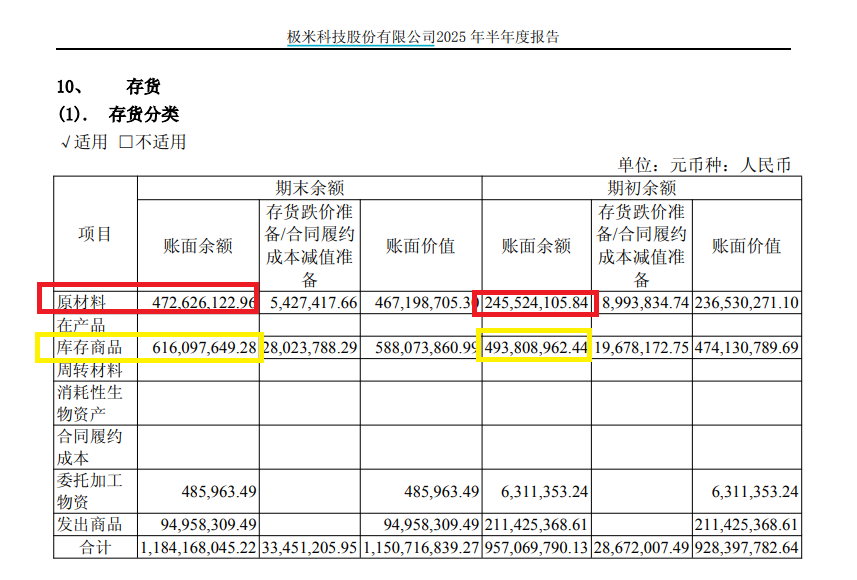Image resolution: width=857 pixels, height=580 pixels.
Task: Select the 期初余额 column header
Action: point(642,188)
